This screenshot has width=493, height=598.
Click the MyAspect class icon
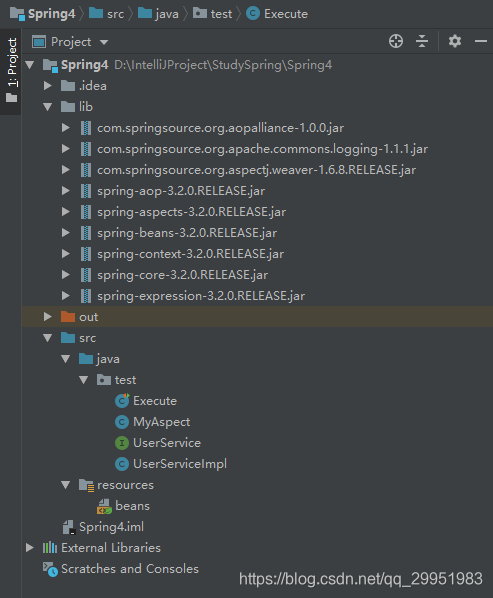click(122, 422)
